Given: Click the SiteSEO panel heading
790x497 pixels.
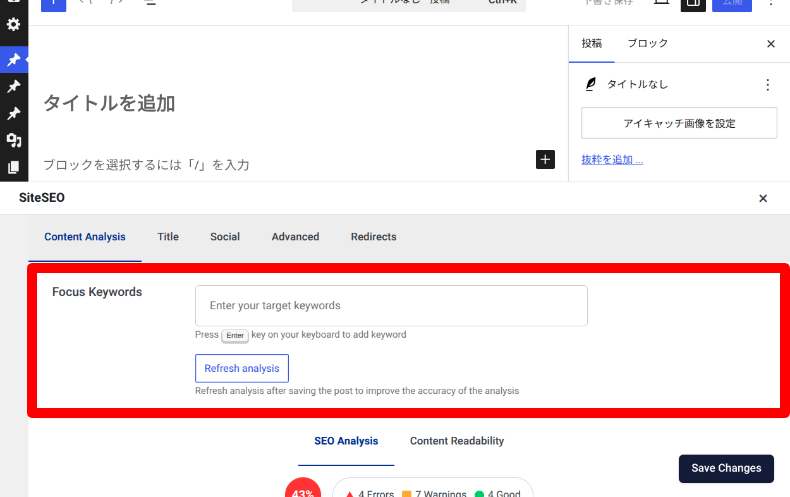Looking at the screenshot, I should pyautogui.click(x=42, y=198).
